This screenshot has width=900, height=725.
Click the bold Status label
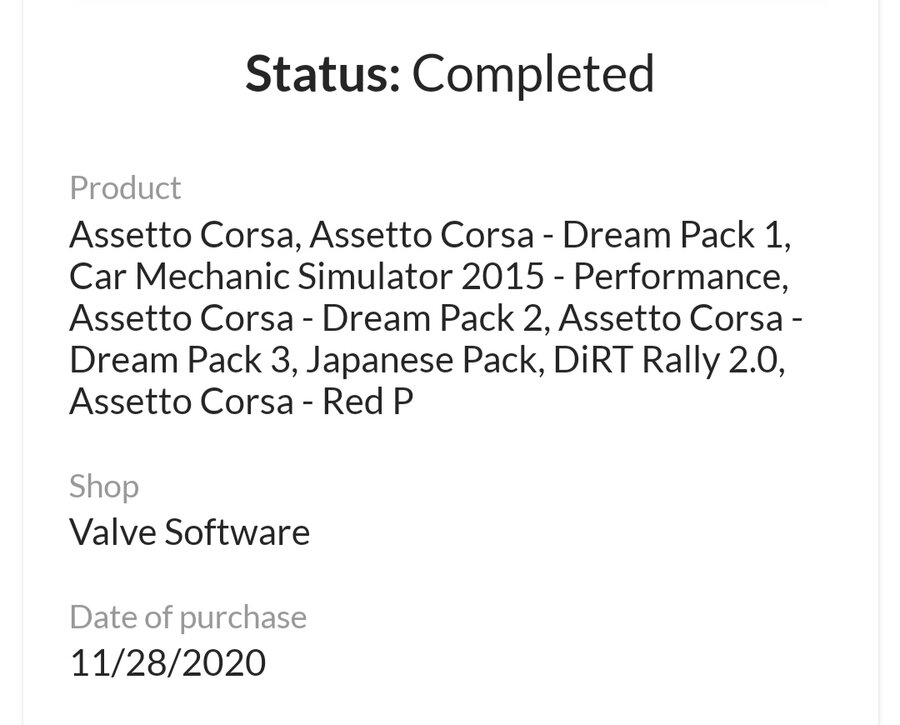click(x=322, y=73)
